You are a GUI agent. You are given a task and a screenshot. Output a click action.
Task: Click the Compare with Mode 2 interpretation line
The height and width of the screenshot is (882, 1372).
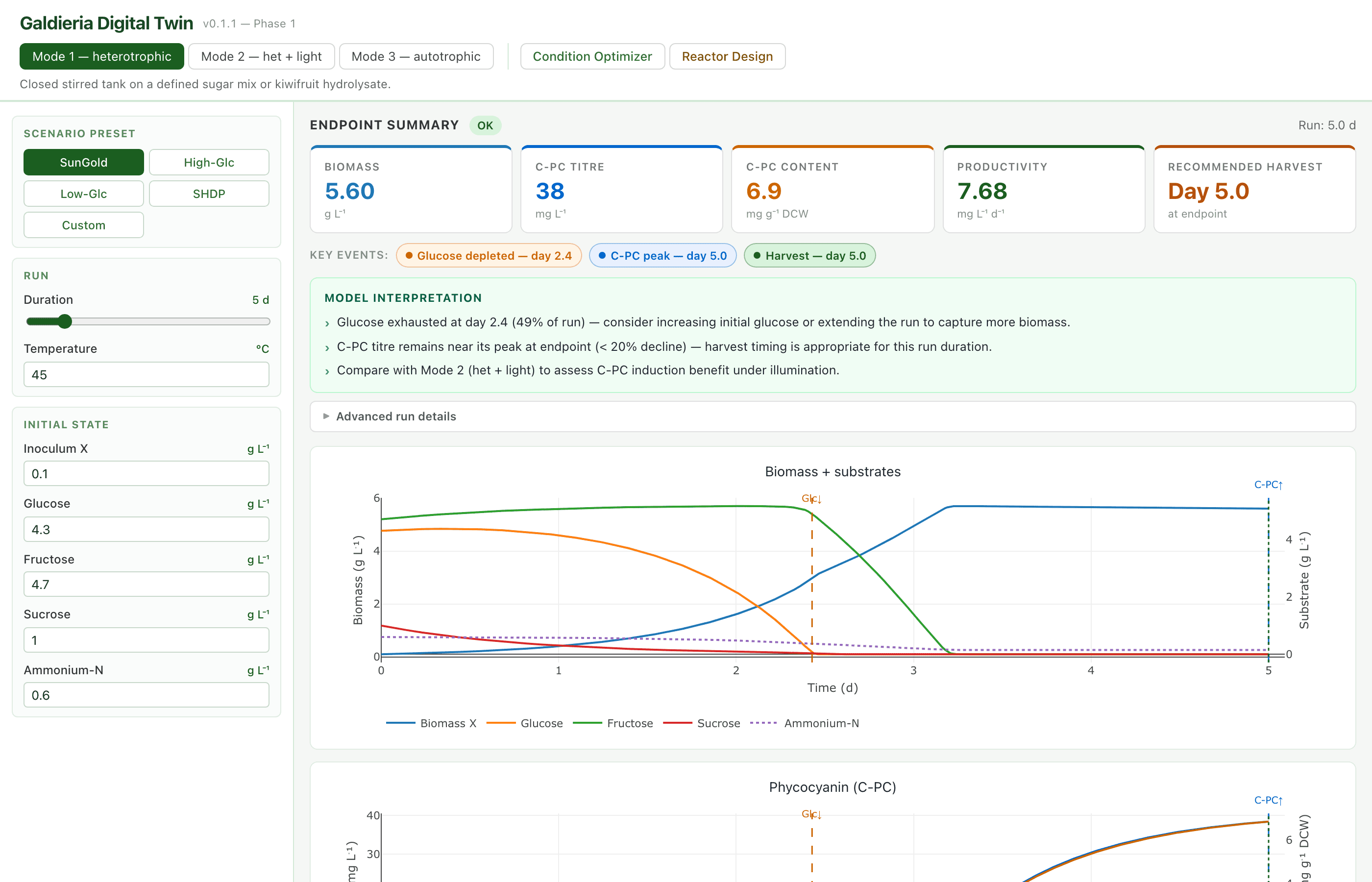588,370
